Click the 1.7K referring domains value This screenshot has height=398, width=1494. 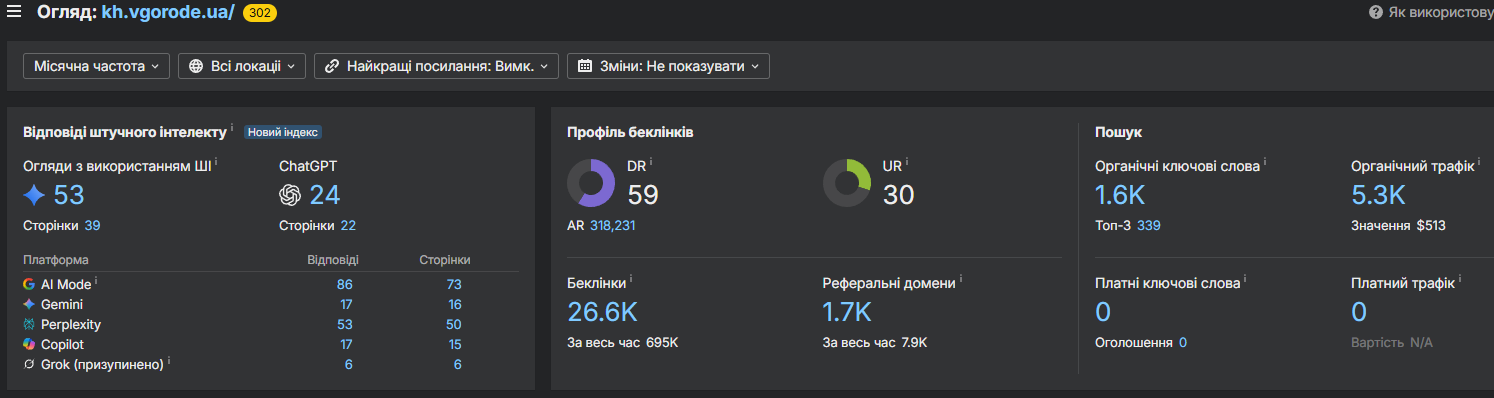click(x=847, y=312)
